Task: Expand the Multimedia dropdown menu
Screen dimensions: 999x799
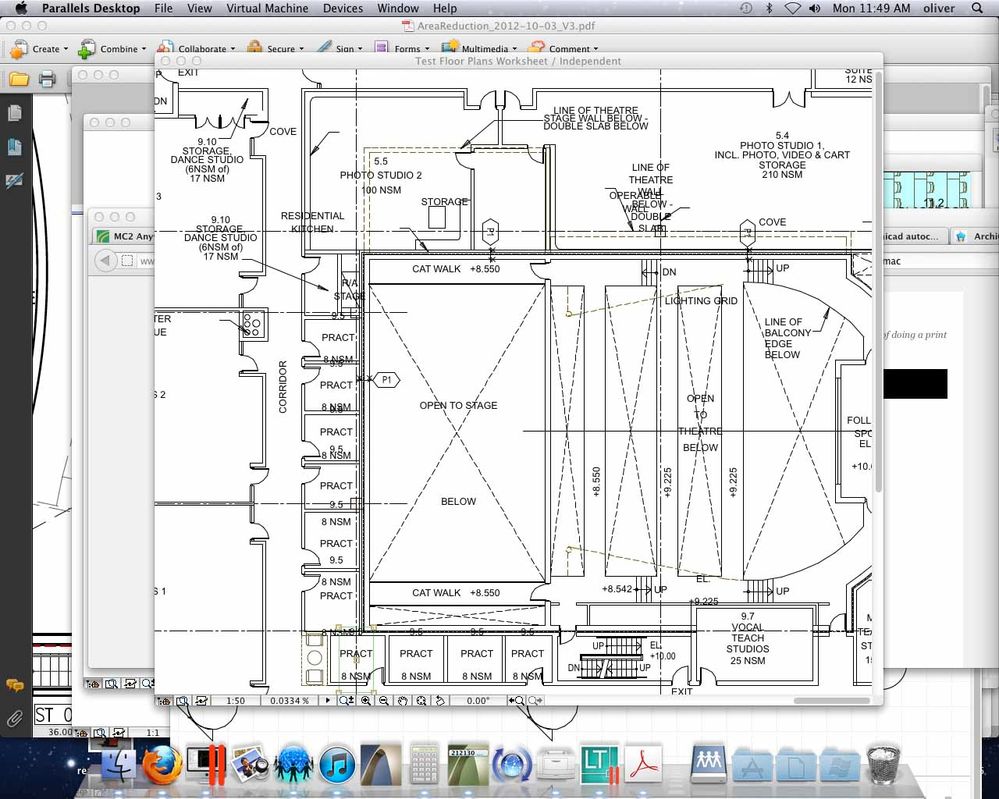Action: point(478,48)
